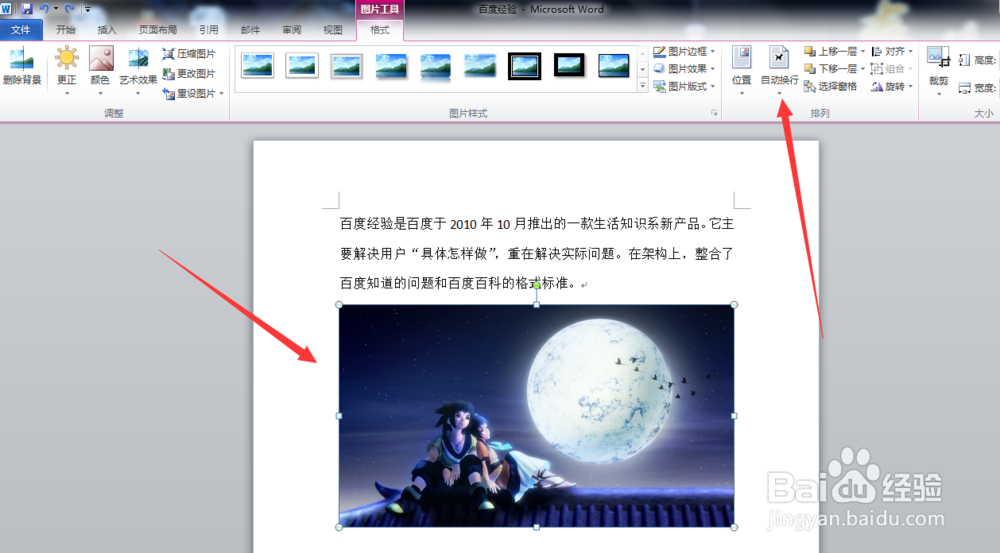Open the customize quick access toolbar dropdown
The height and width of the screenshot is (553, 1000).
(x=88, y=9)
